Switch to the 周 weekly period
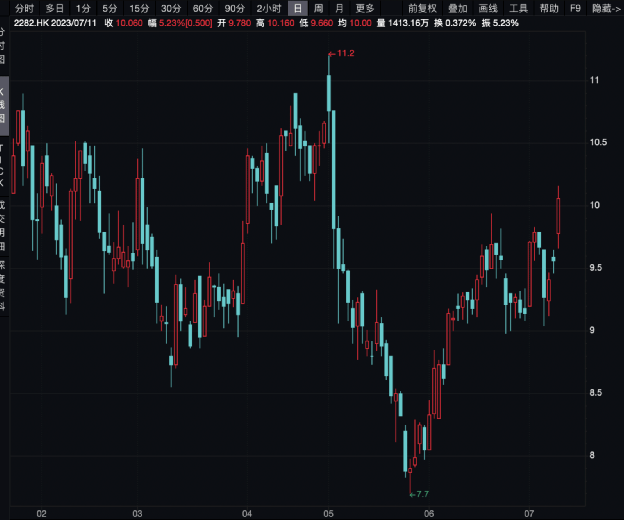Screen dimensions: 624x520 click(x=318, y=8)
